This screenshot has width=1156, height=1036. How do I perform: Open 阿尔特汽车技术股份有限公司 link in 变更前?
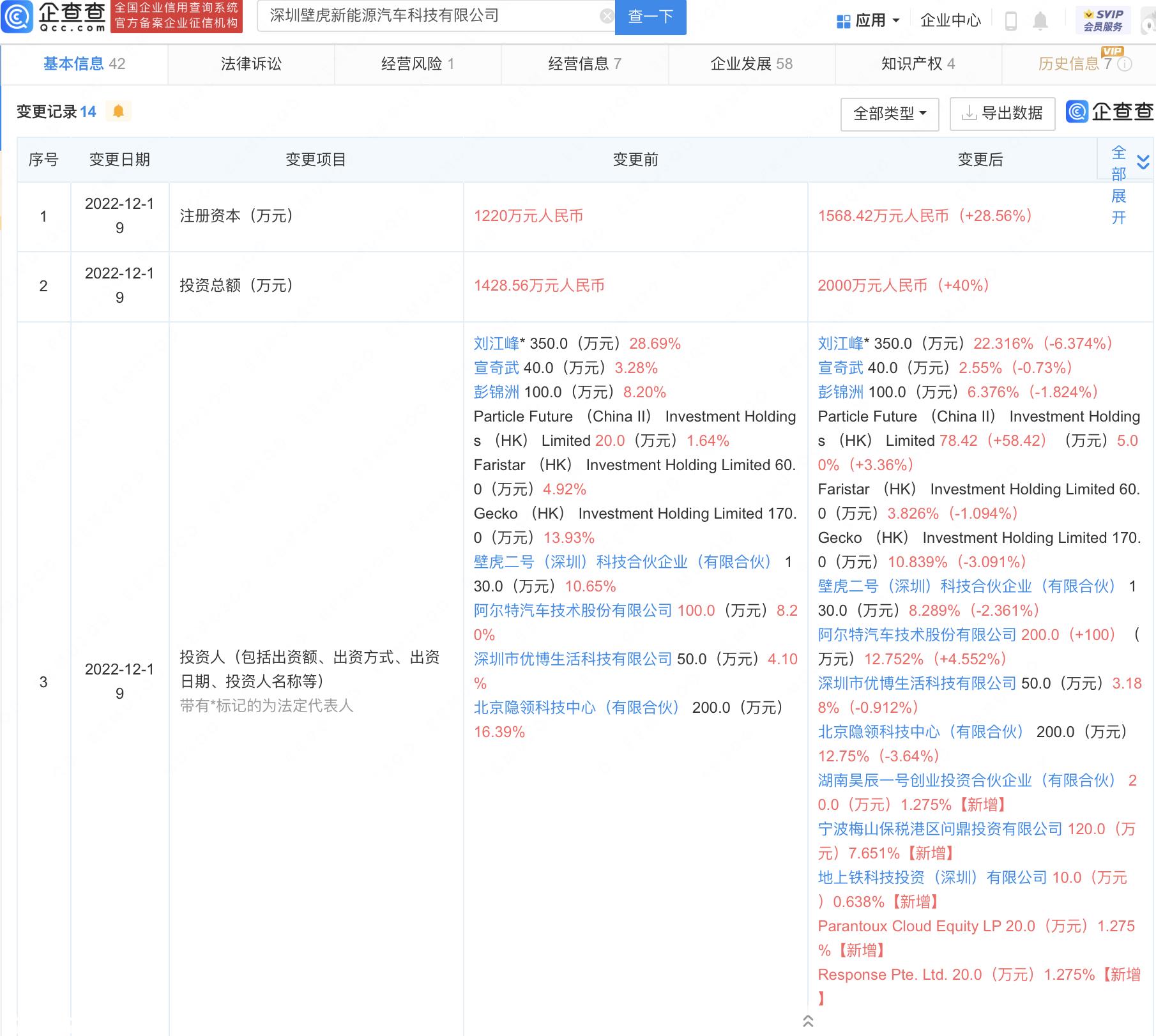tap(573, 611)
